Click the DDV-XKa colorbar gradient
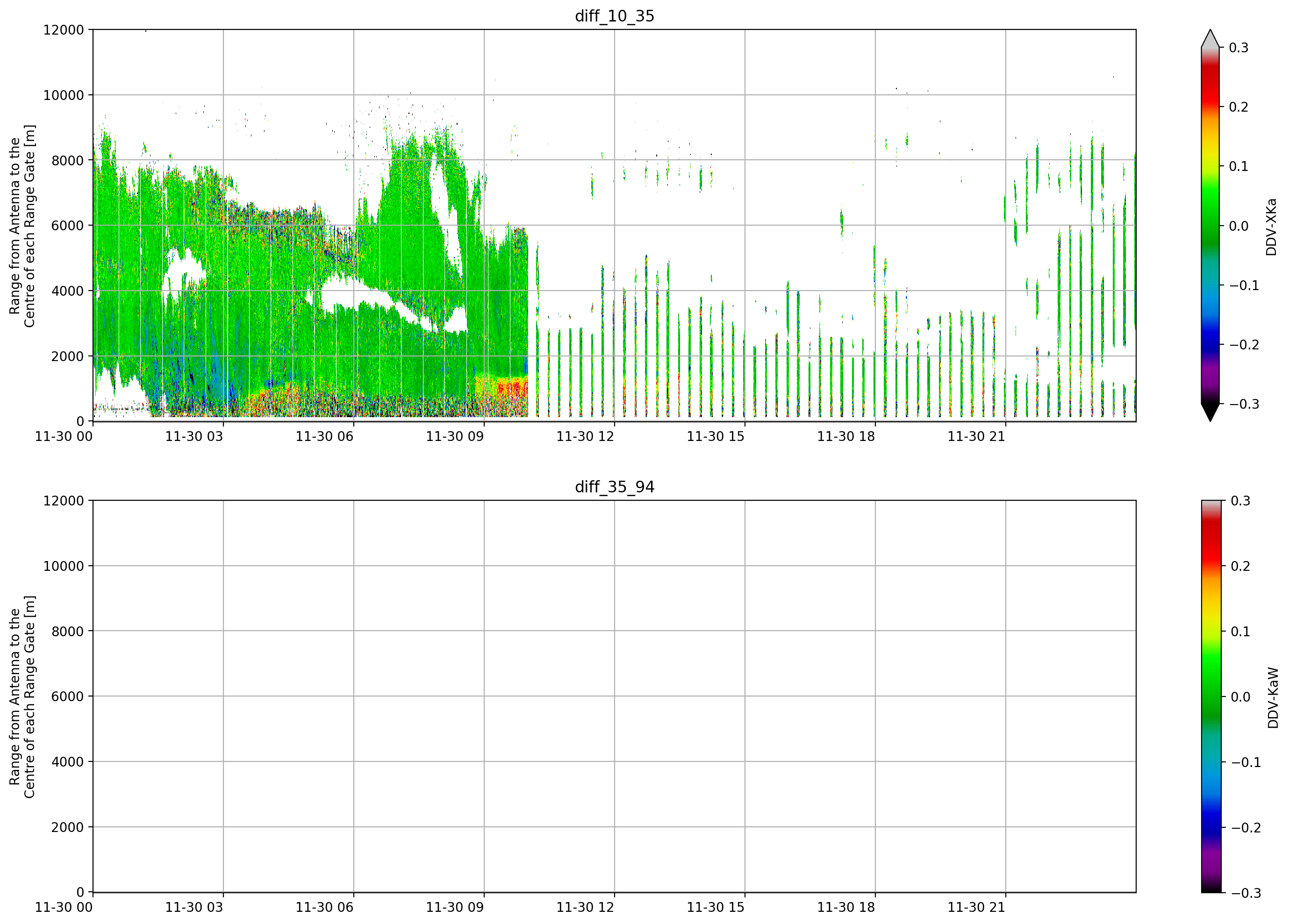 pos(1210,226)
